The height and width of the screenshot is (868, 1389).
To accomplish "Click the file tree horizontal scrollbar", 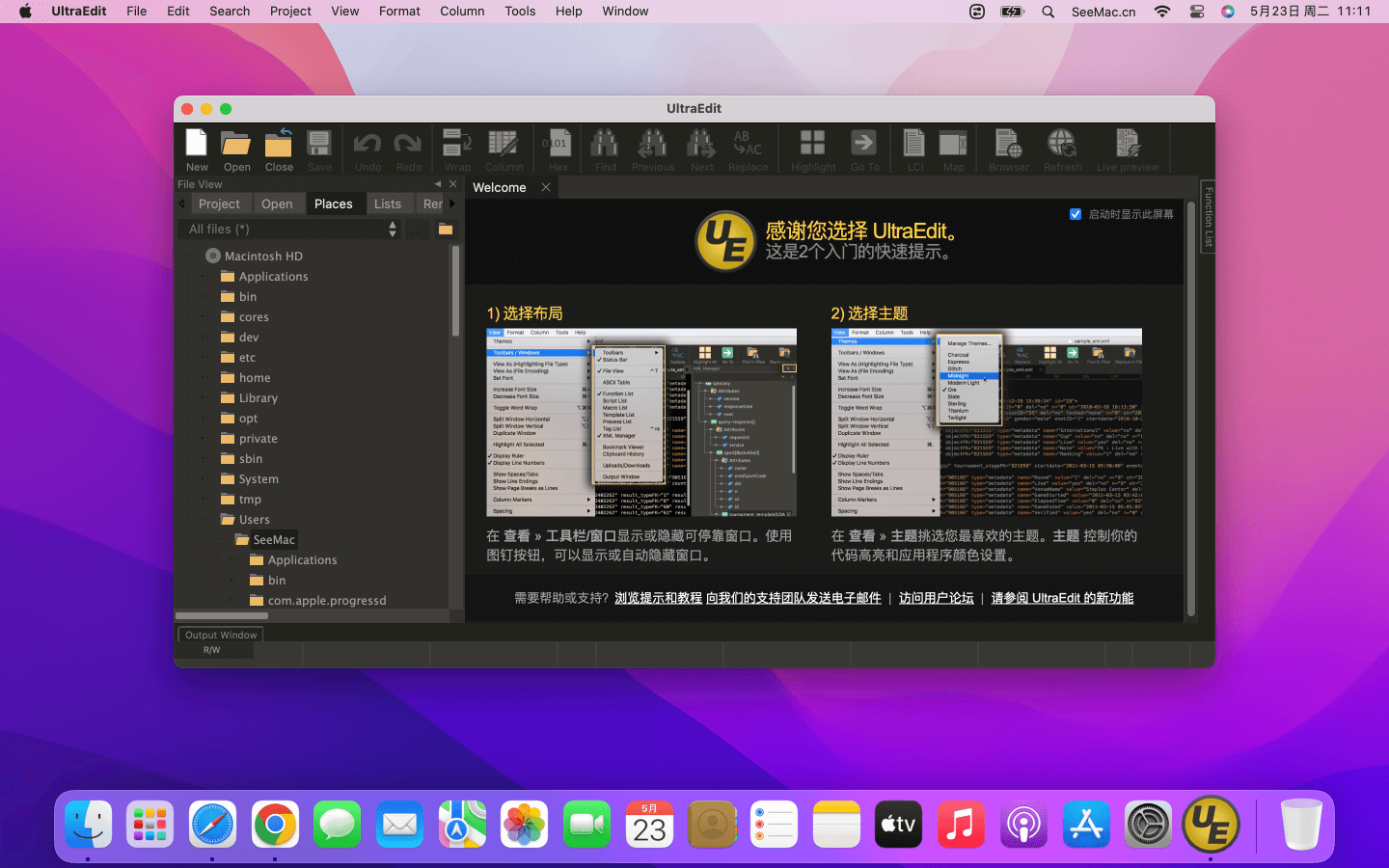I will click(x=222, y=615).
